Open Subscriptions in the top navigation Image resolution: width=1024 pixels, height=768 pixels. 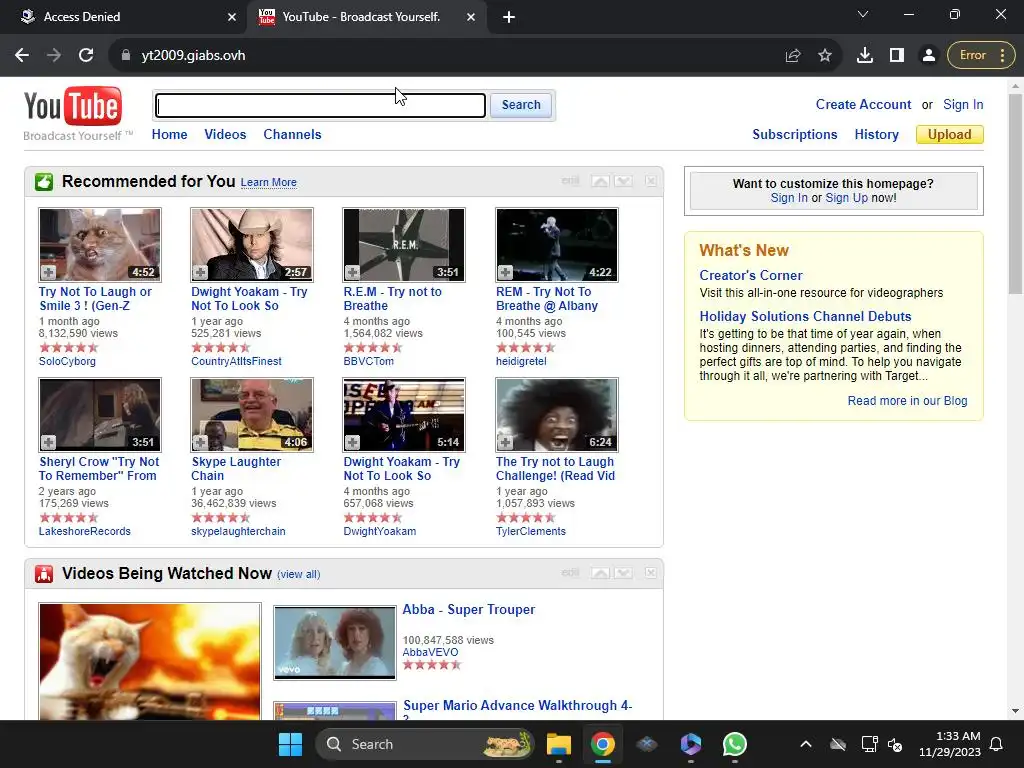point(795,135)
